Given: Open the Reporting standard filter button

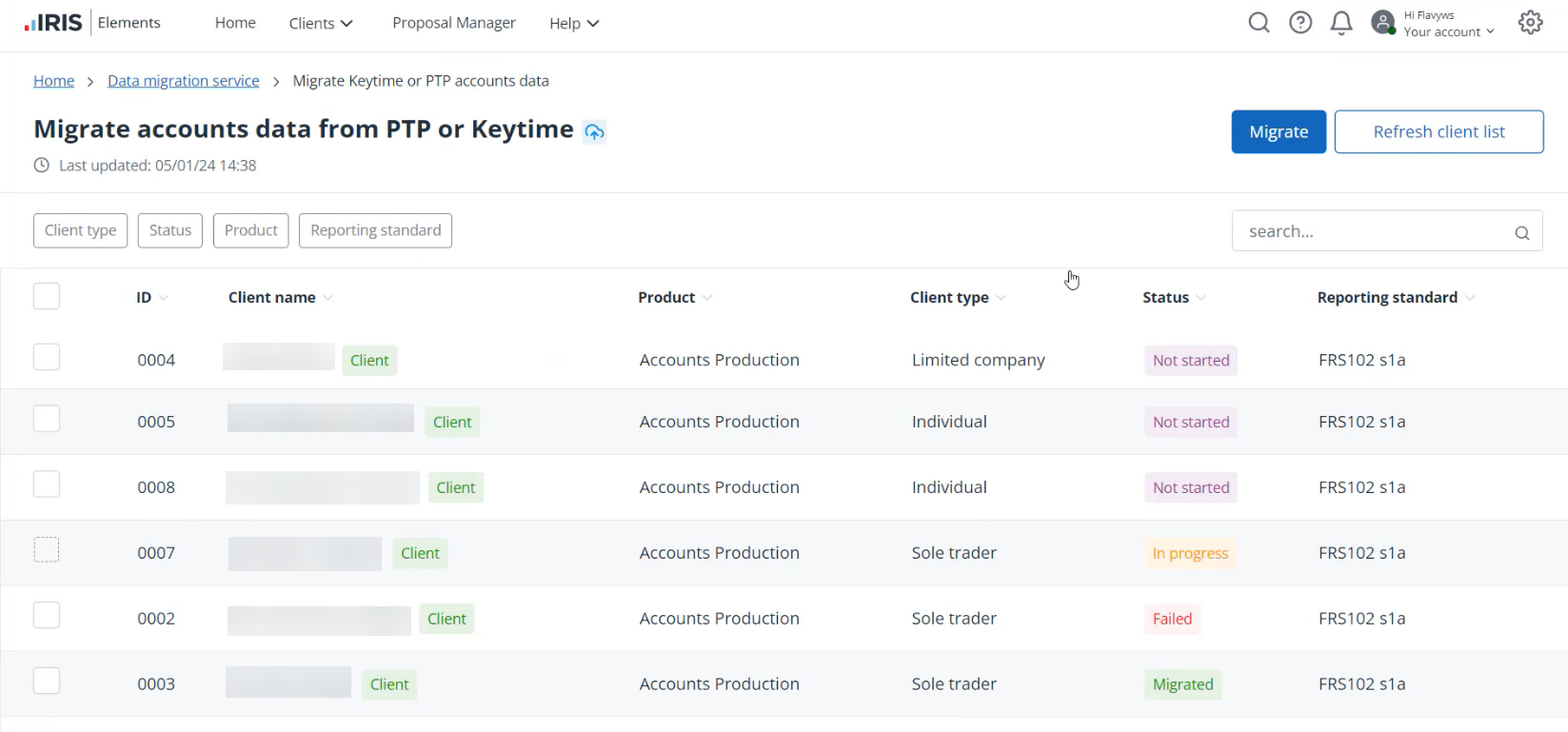Looking at the screenshot, I should pos(375,230).
